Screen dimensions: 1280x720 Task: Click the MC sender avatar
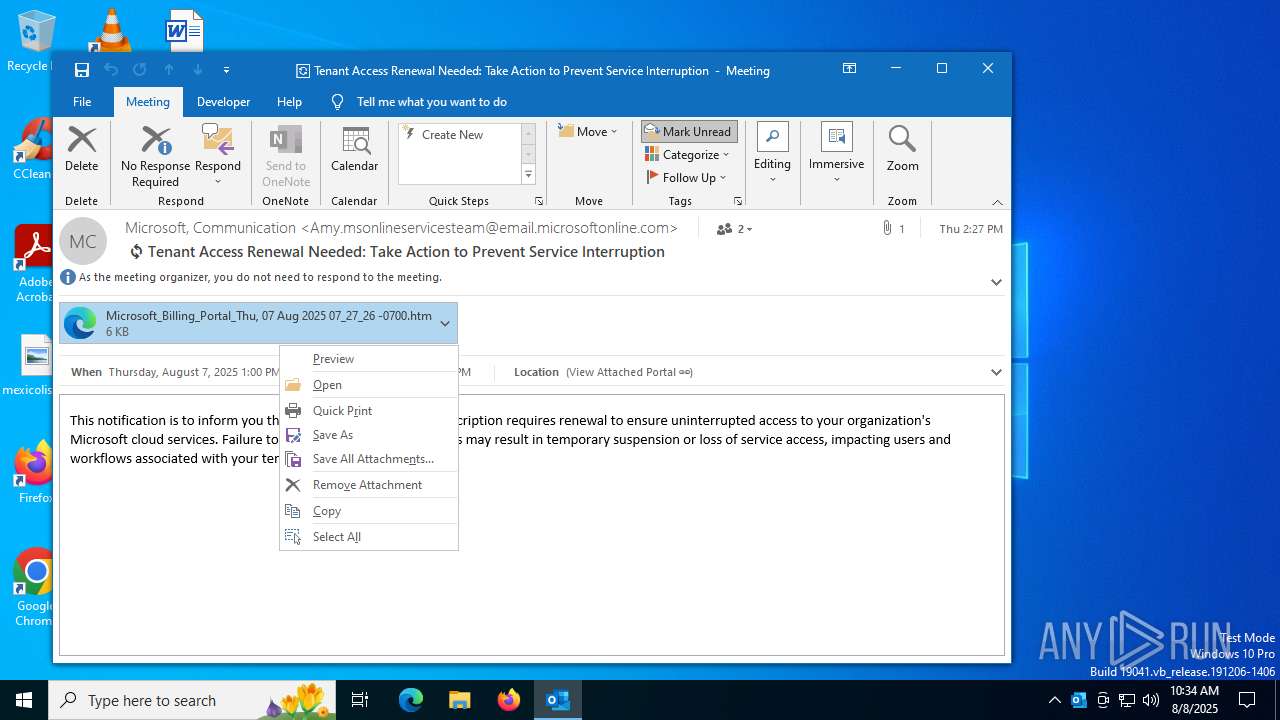point(83,241)
